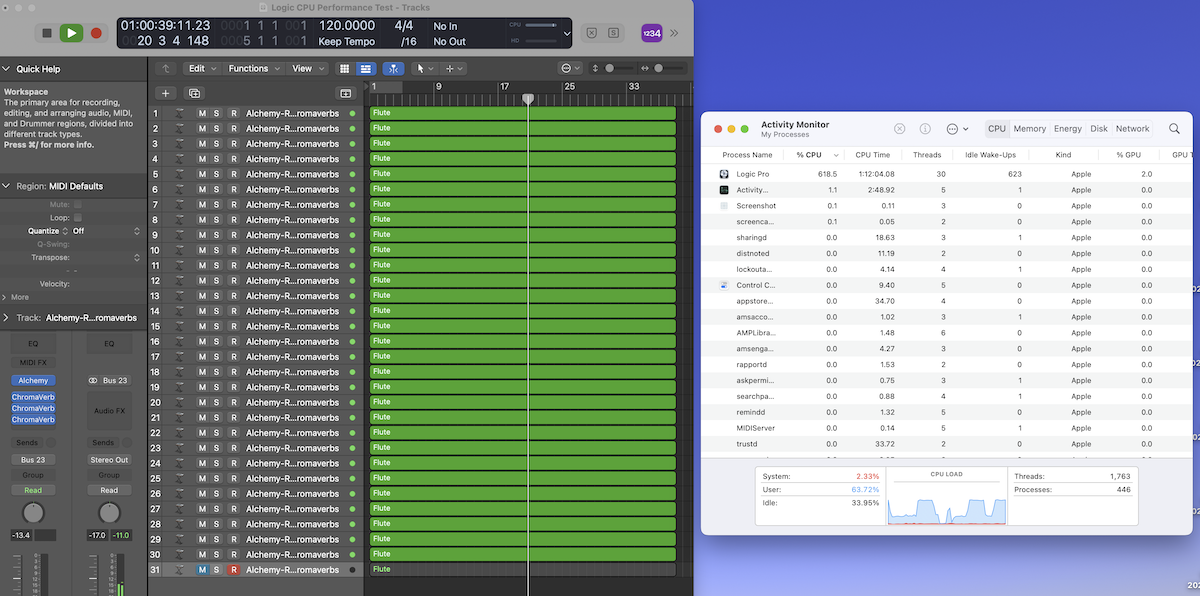Open the LCD display mode dropdown arrow
Image resolution: width=1200 pixels, height=596 pixels.
point(567,33)
